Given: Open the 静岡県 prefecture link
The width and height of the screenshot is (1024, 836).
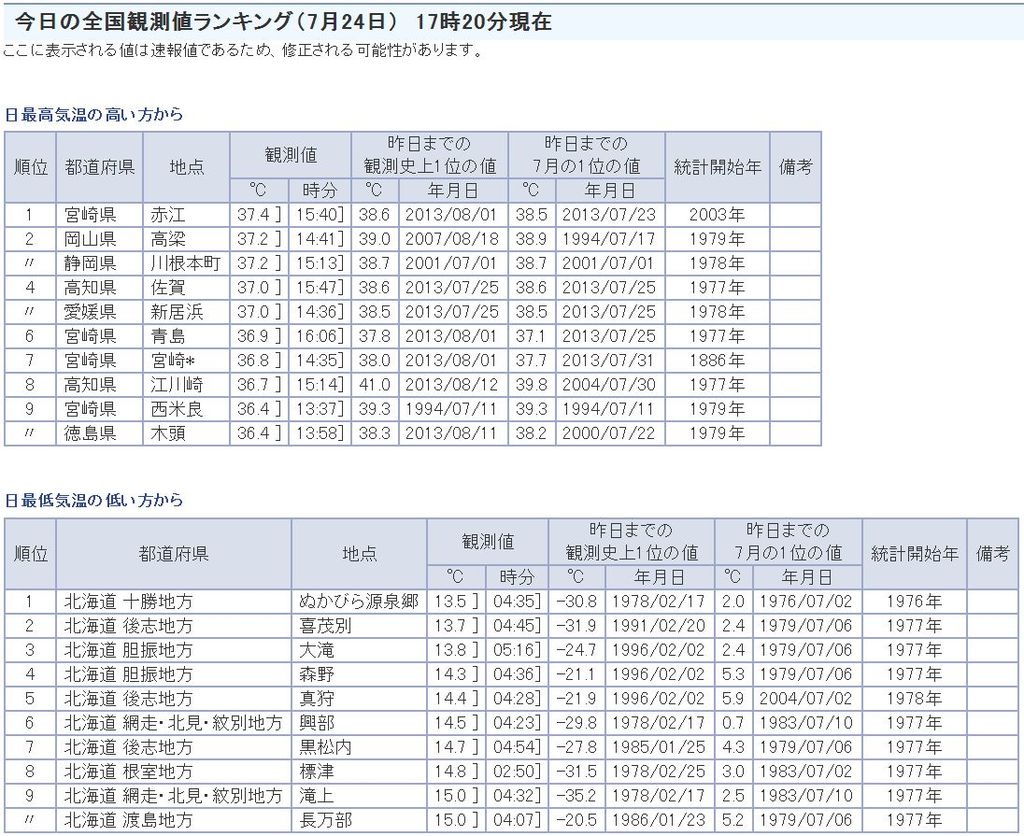Looking at the screenshot, I should click(90, 263).
